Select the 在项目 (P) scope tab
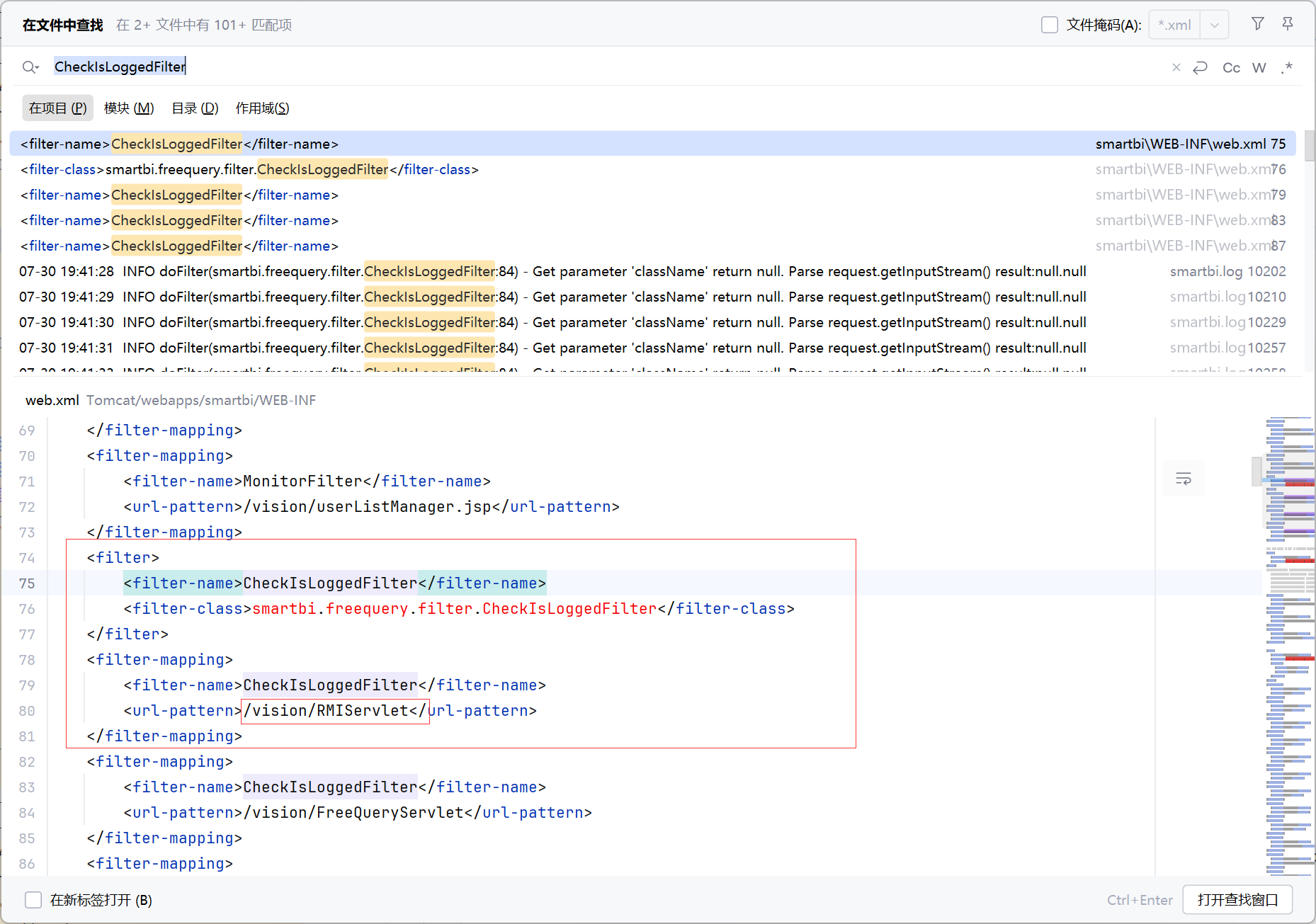The height and width of the screenshot is (924, 1316). [58, 108]
